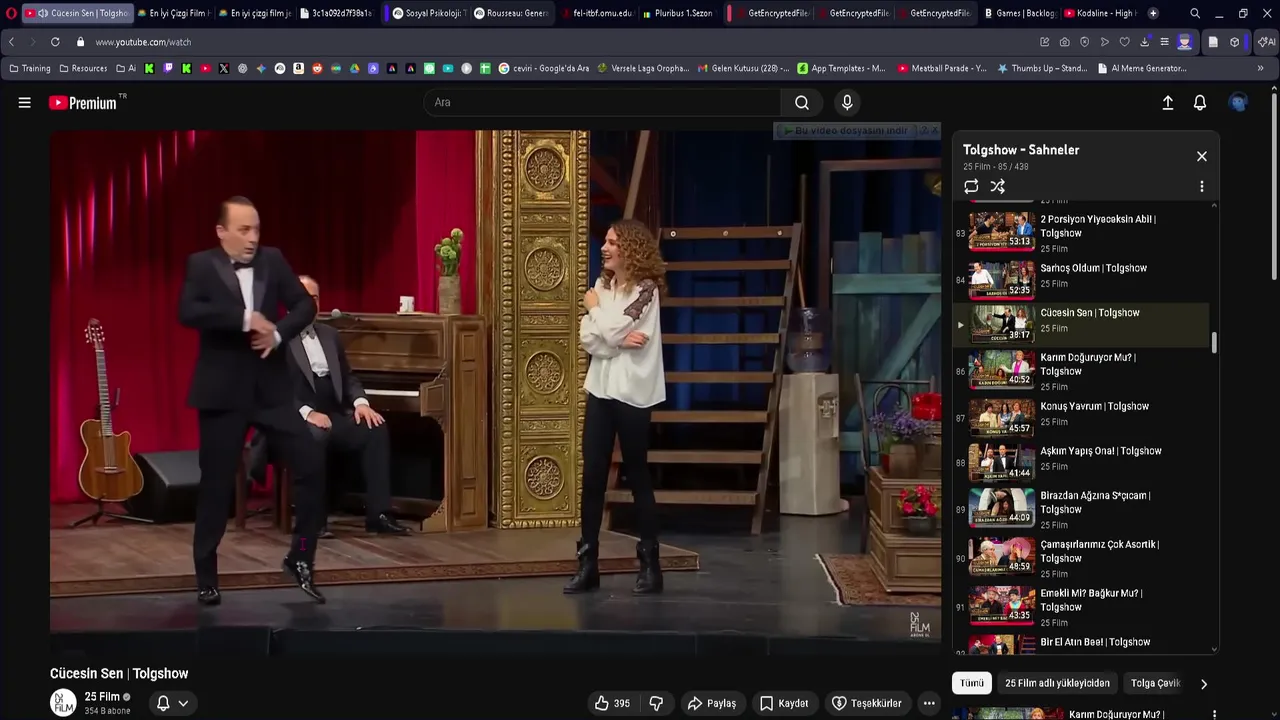1280x720 pixels.
Task: Open the Resources bookmarks folder
Action: 83,68
